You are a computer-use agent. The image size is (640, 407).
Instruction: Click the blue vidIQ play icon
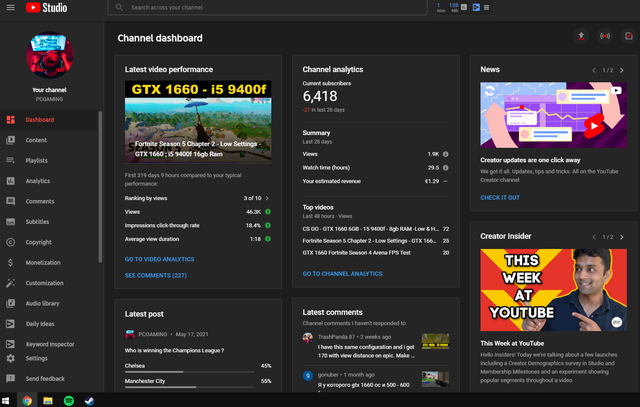(x=476, y=7)
